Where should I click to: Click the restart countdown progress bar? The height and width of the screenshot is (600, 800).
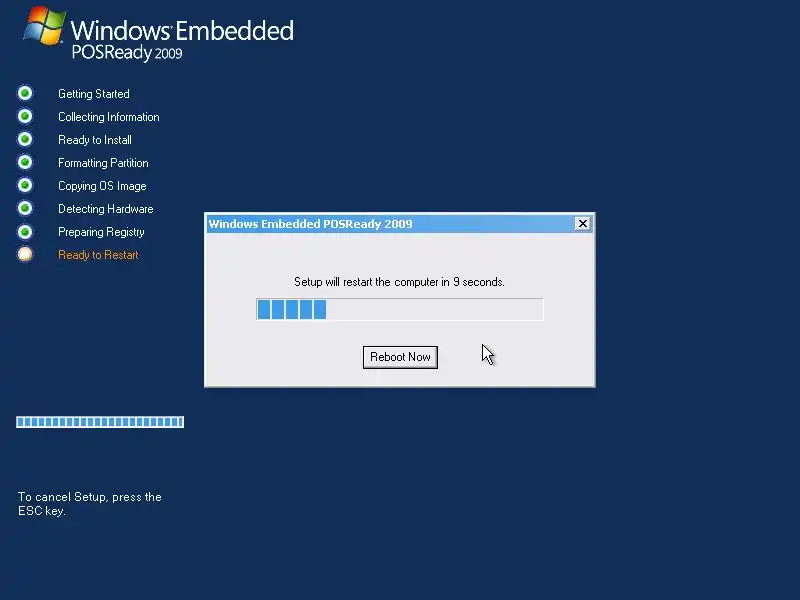pyautogui.click(x=399, y=309)
